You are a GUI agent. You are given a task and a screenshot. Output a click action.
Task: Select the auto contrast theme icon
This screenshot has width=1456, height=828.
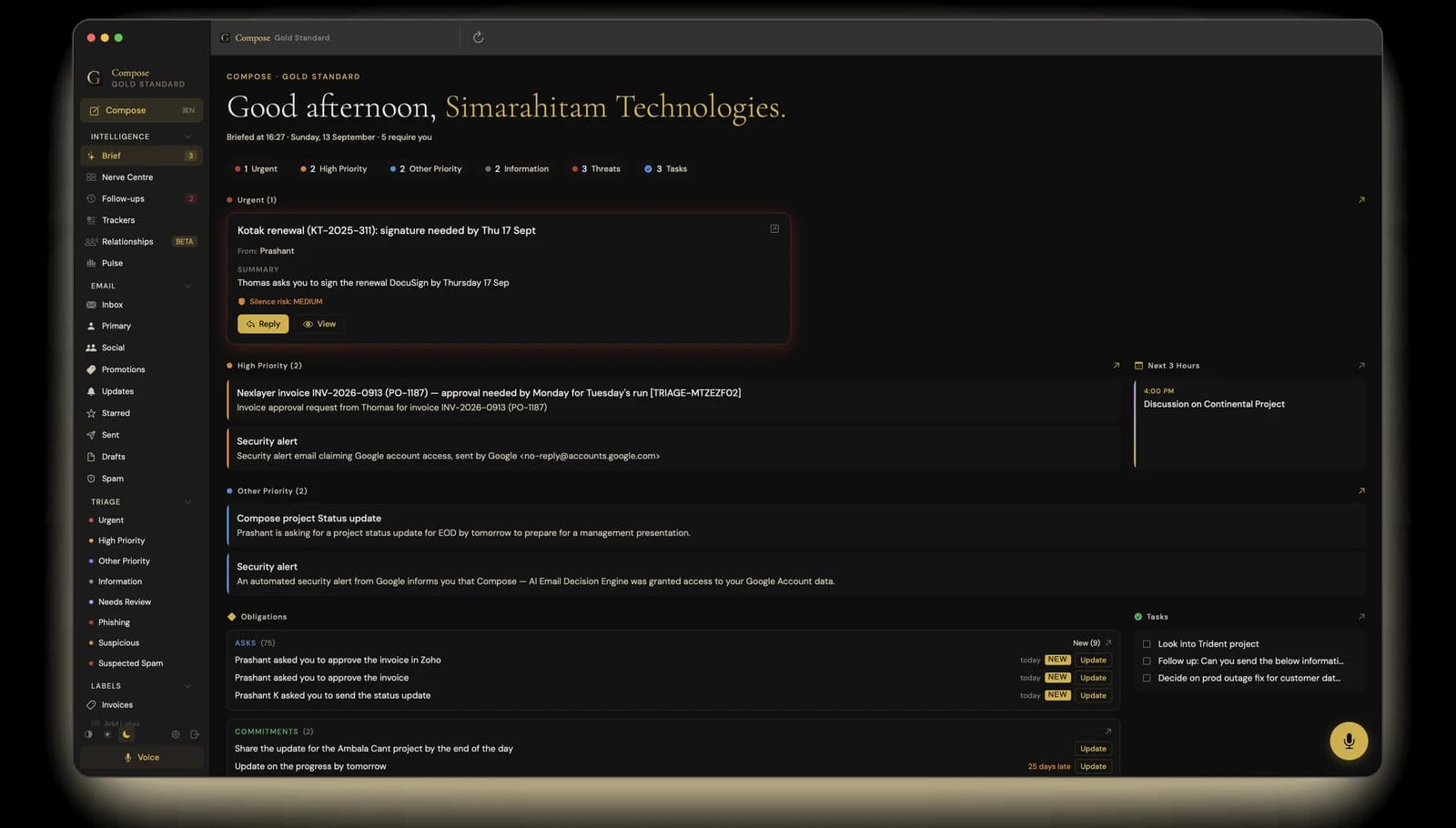point(88,734)
